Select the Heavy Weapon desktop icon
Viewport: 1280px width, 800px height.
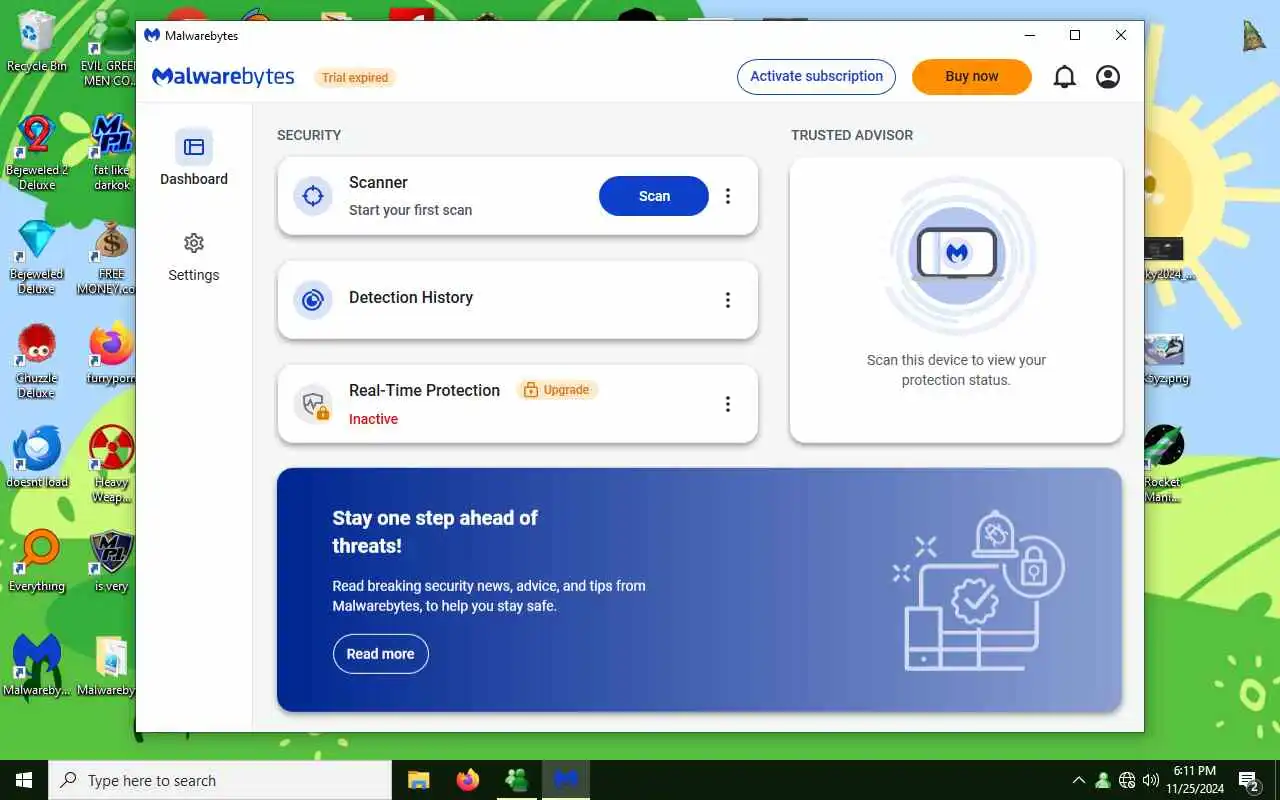coord(111,465)
